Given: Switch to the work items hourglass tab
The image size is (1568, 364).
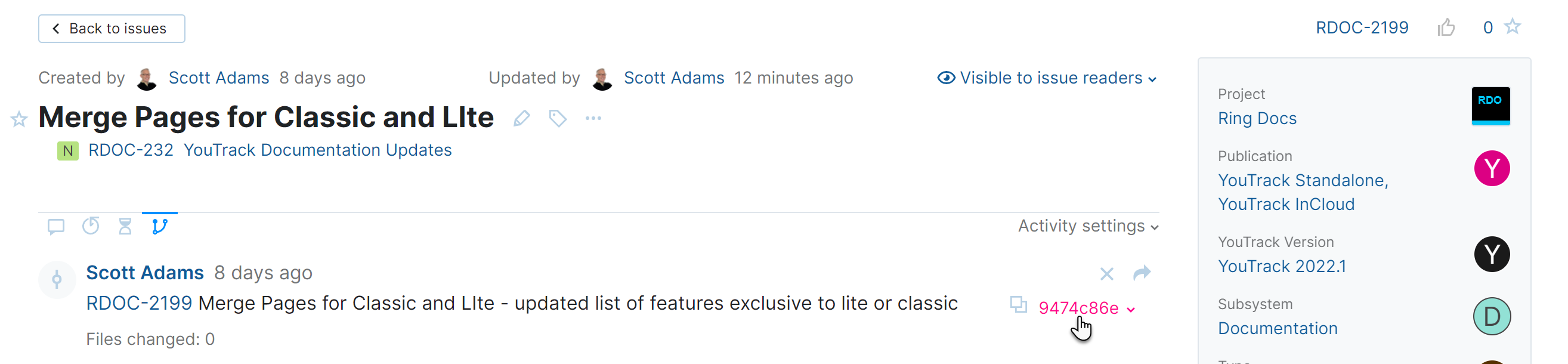Looking at the screenshot, I should coord(125,226).
